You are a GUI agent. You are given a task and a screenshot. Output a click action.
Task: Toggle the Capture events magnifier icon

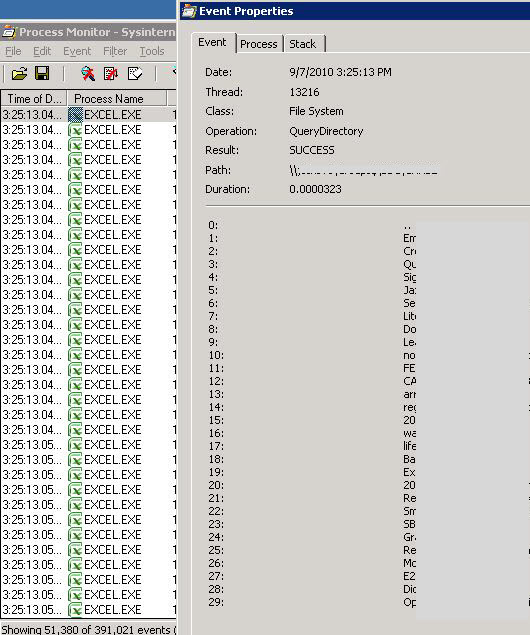(88, 73)
